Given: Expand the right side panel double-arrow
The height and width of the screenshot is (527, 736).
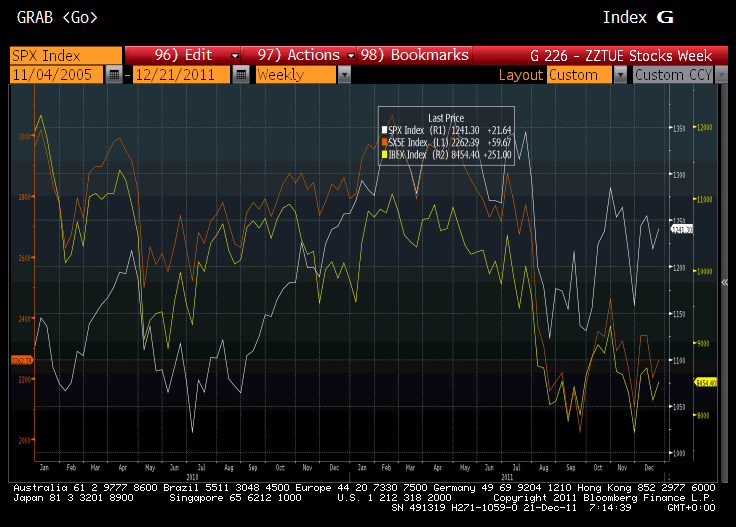Looking at the screenshot, I should (x=725, y=282).
